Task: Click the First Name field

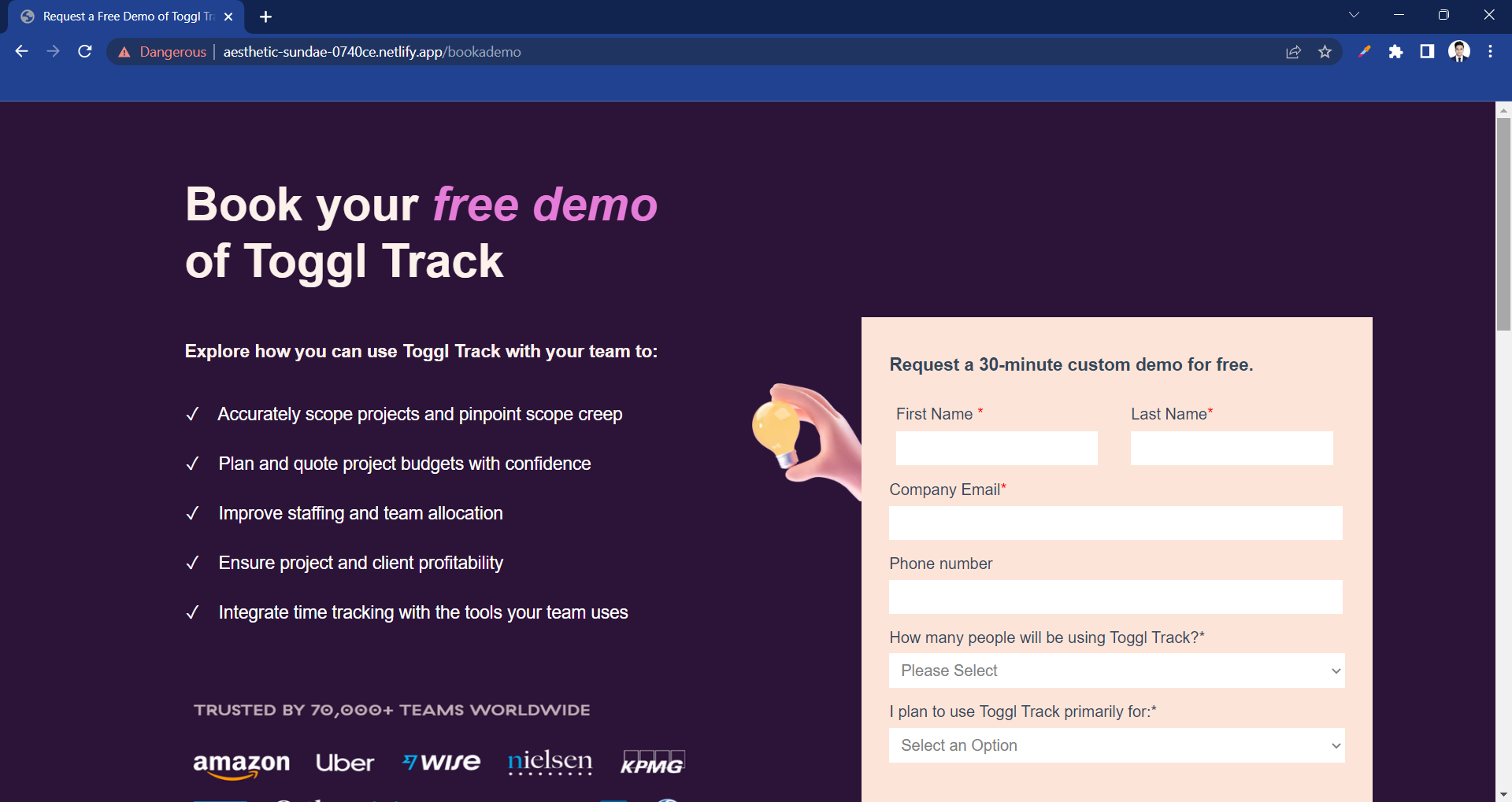Action: point(996,448)
